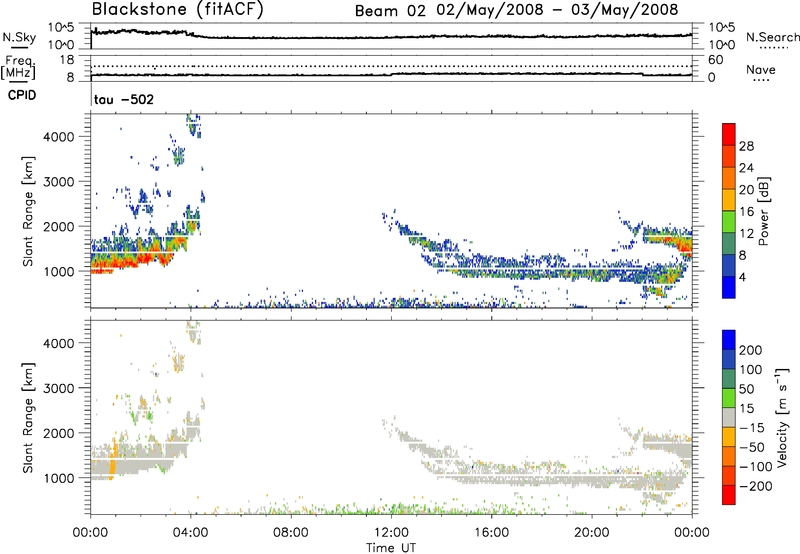Screen dimensions: 800x554
Task: Click the 3000 tick on velocity panel axis
Action: (58, 388)
